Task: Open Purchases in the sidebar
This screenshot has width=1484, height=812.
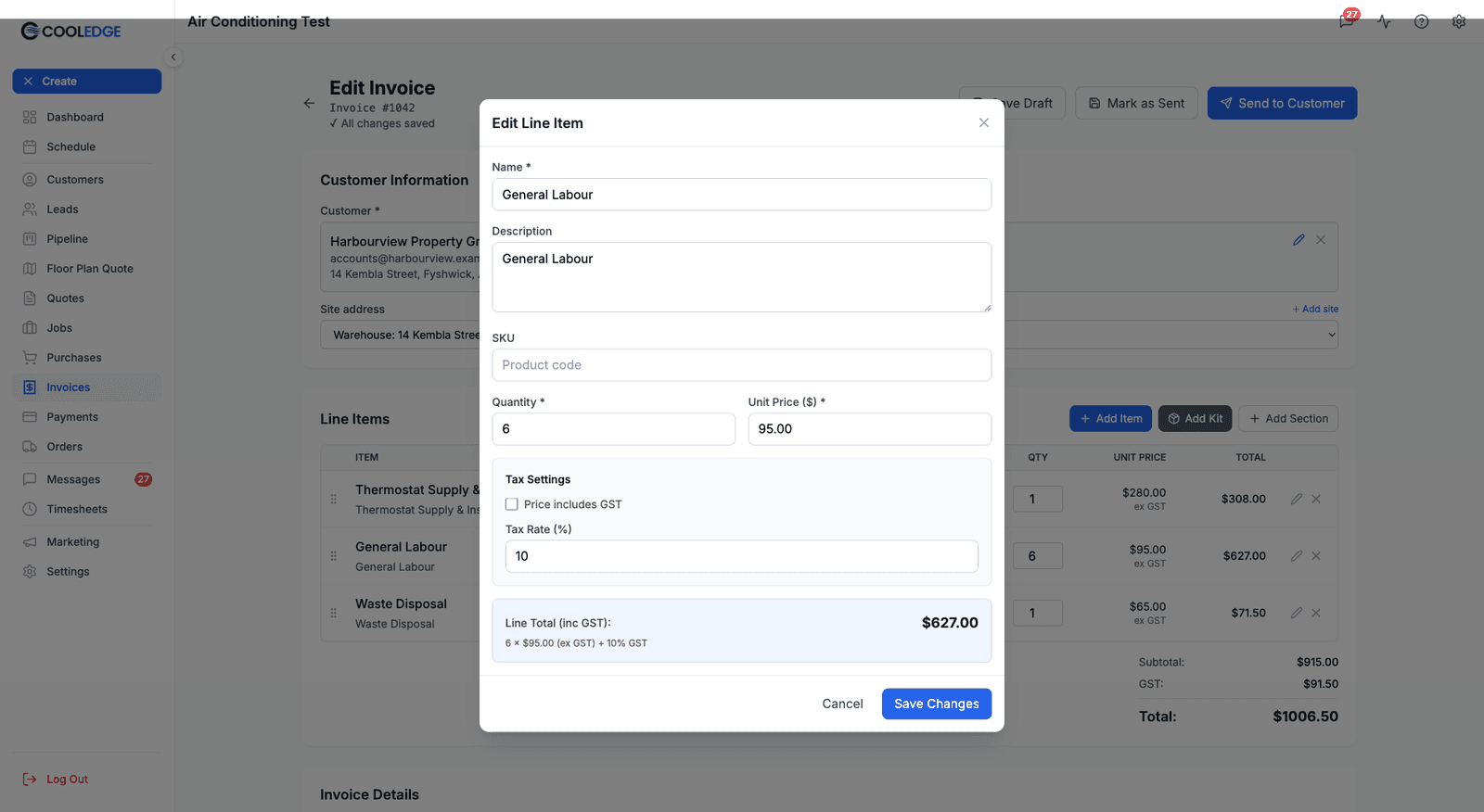Action: 87,358
